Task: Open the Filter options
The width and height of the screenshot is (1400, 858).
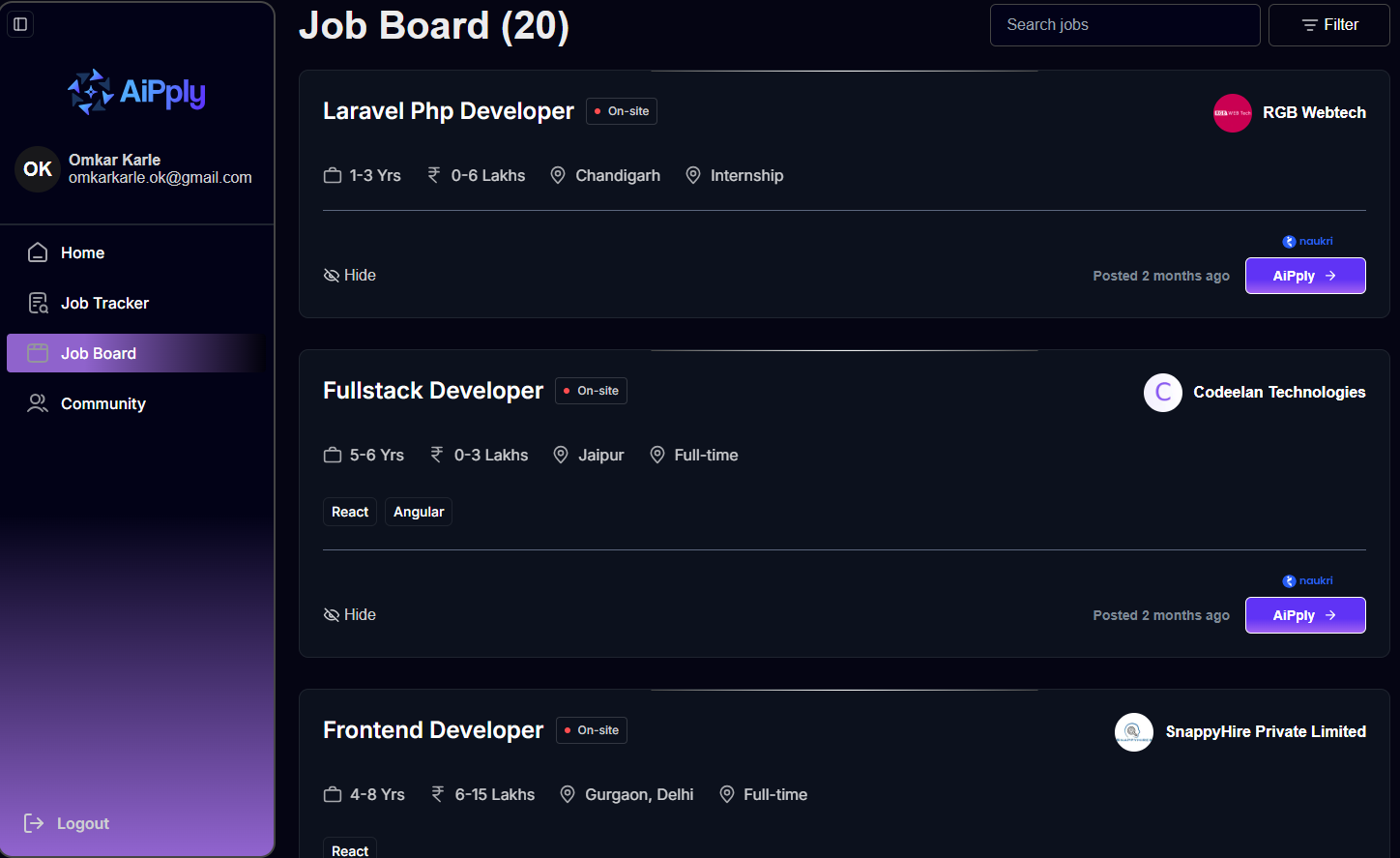Action: pyautogui.click(x=1328, y=25)
